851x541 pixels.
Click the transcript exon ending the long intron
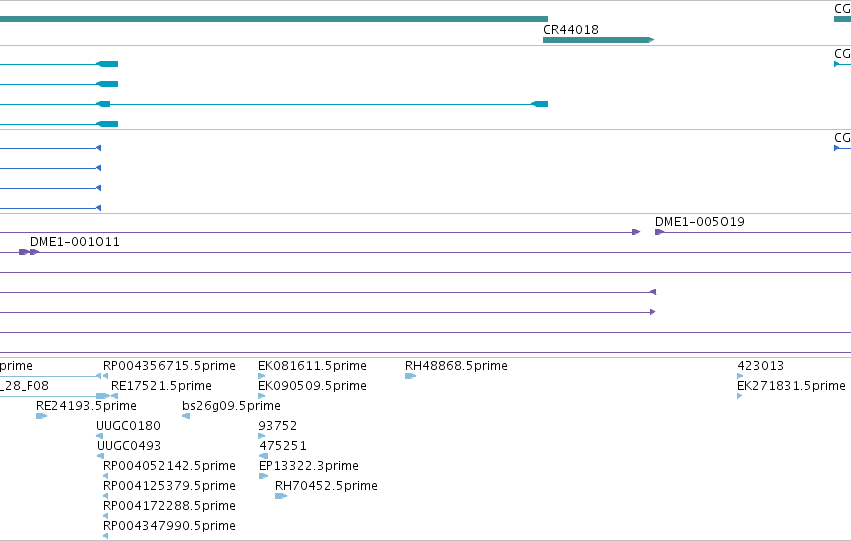point(539,104)
